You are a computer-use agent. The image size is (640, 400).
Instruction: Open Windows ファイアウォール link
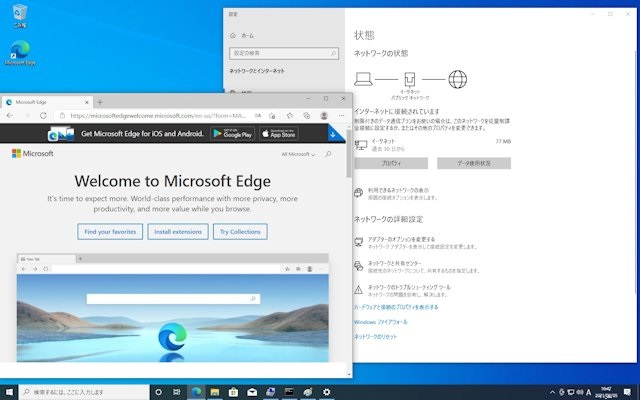point(380,322)
